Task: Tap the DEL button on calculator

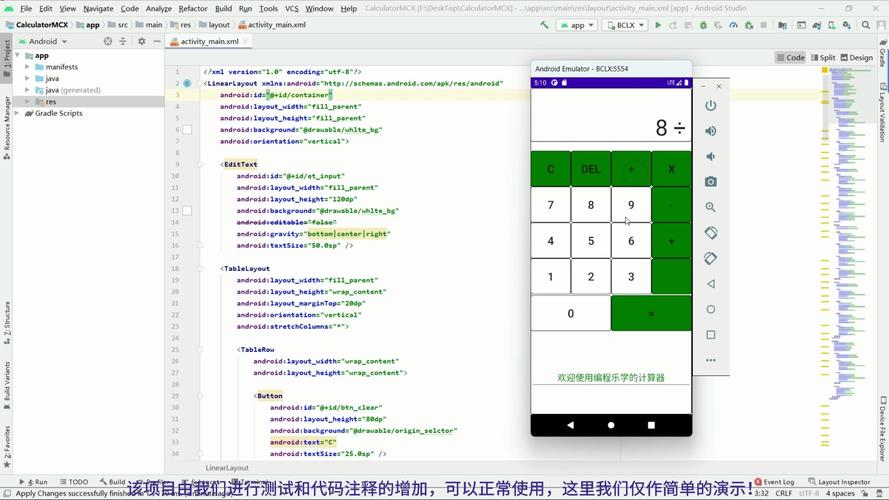Action: click(x=591, y=169)
